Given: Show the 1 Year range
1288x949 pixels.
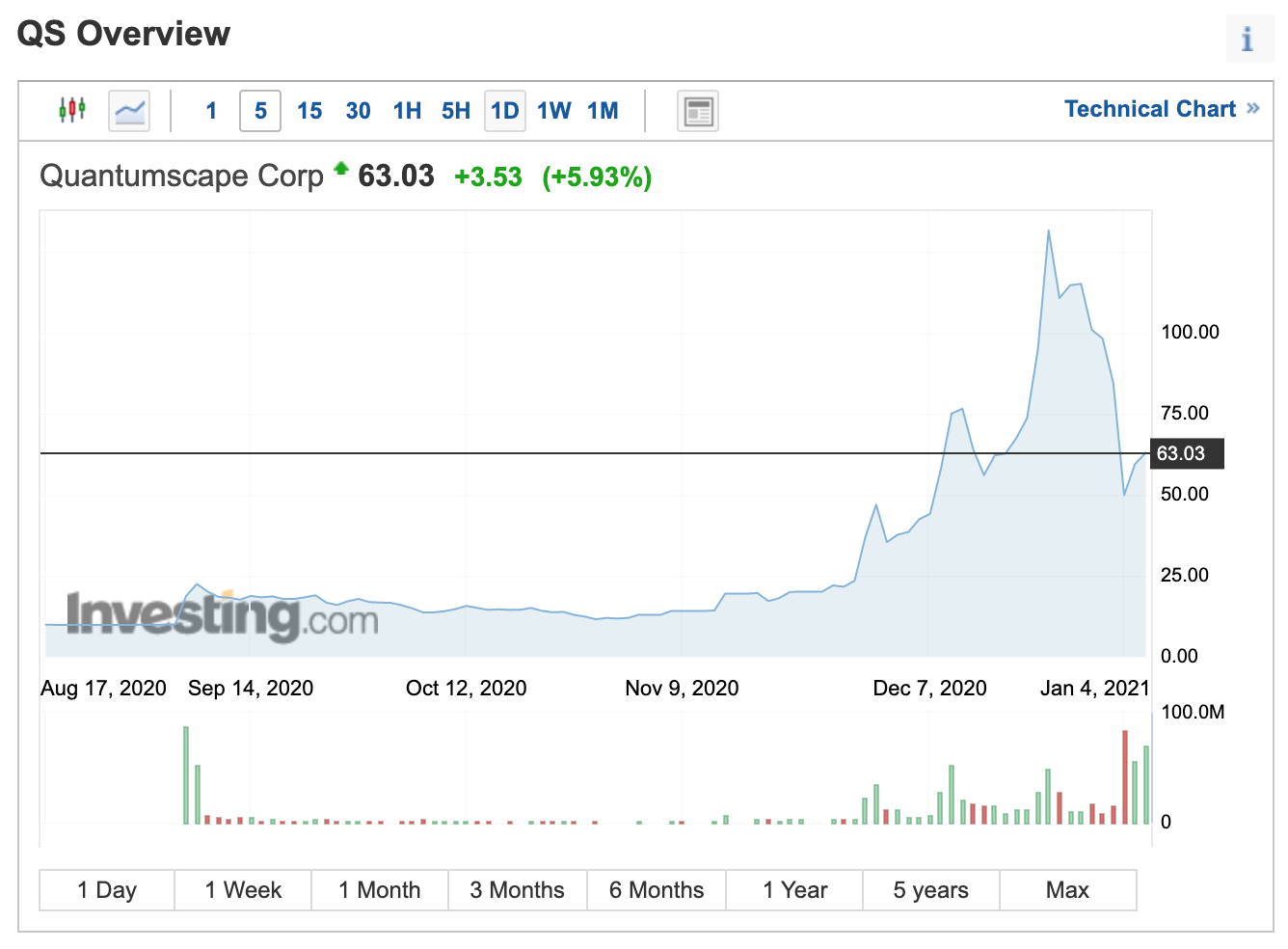Looking at the screenshot, I should [795, 890].
